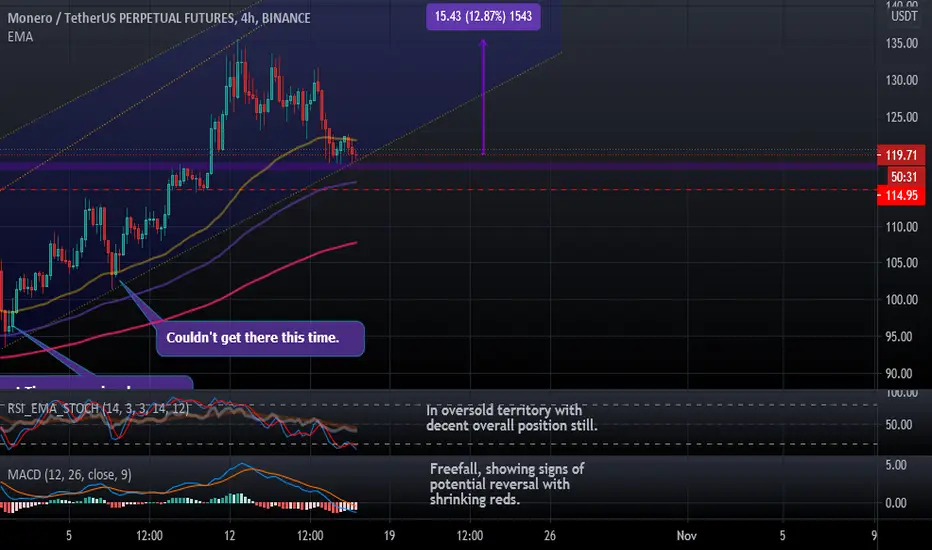The width and height of the screenshot is (932, 550).
Task: Click the red dashed 114.95 horizontal line
Action: click(439, 190)
